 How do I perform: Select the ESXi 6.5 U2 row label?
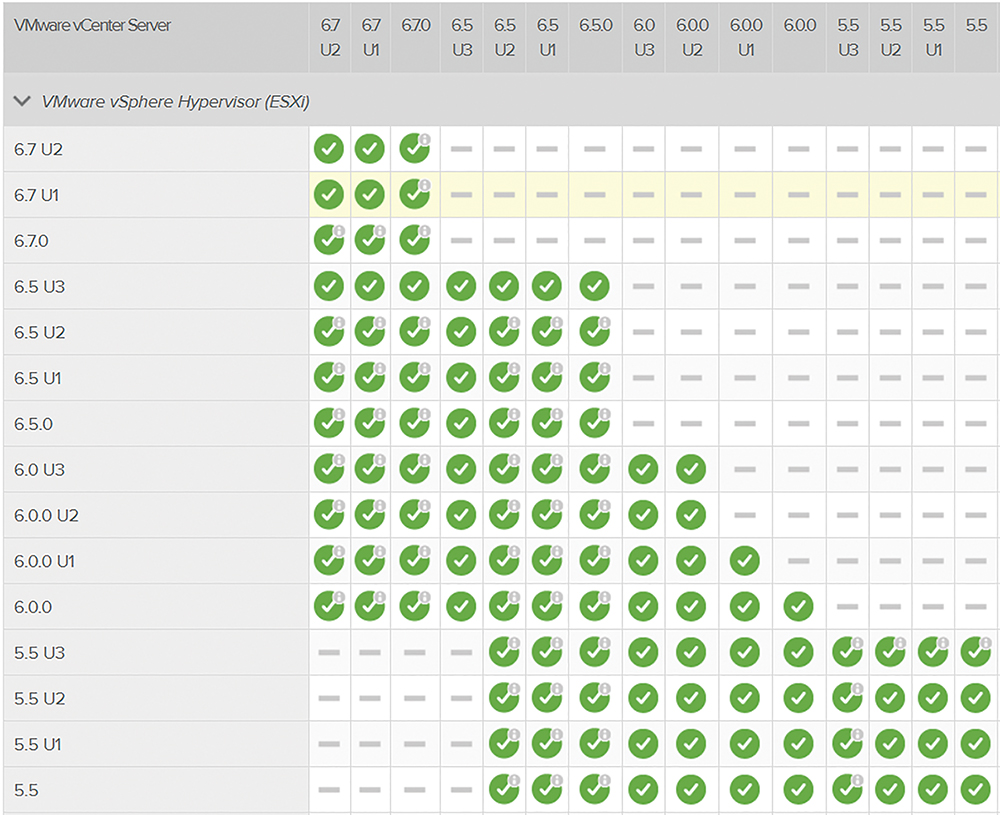tap(40, 333)
